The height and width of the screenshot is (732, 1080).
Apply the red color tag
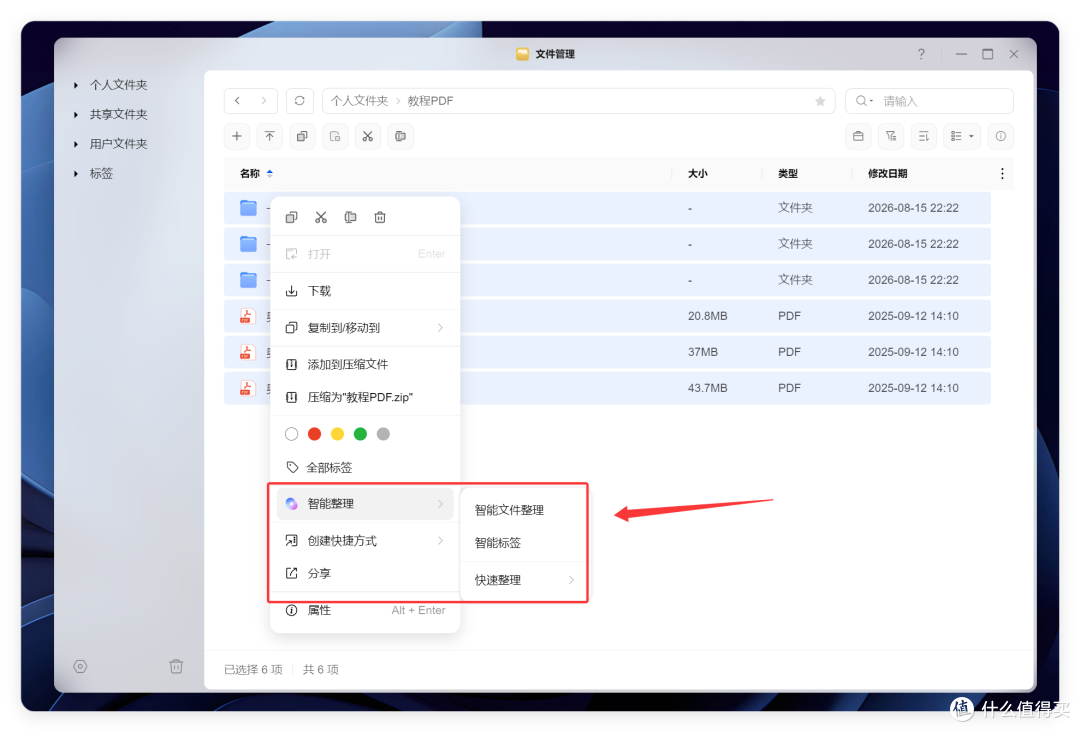click(315, 434)
